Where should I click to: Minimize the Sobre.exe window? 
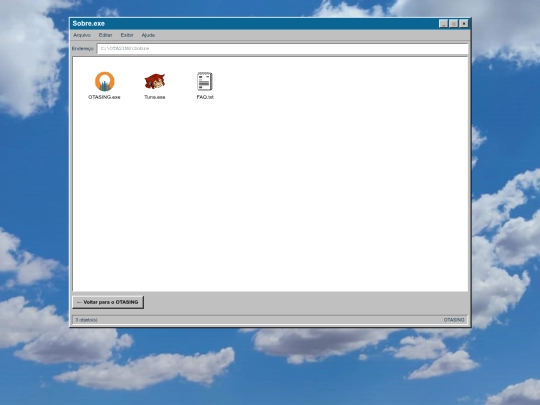pos(444,23)
